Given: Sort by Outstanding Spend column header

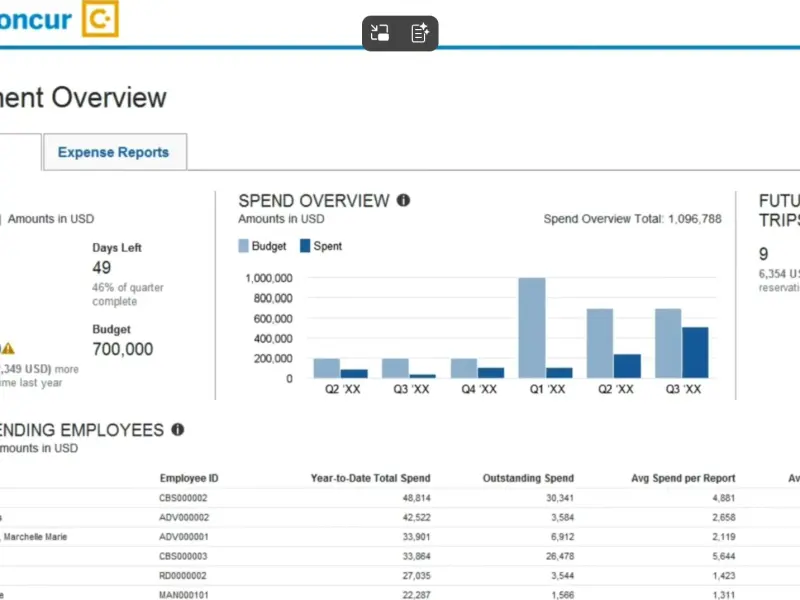Looking at the screenshot, I should coord(528,479).
